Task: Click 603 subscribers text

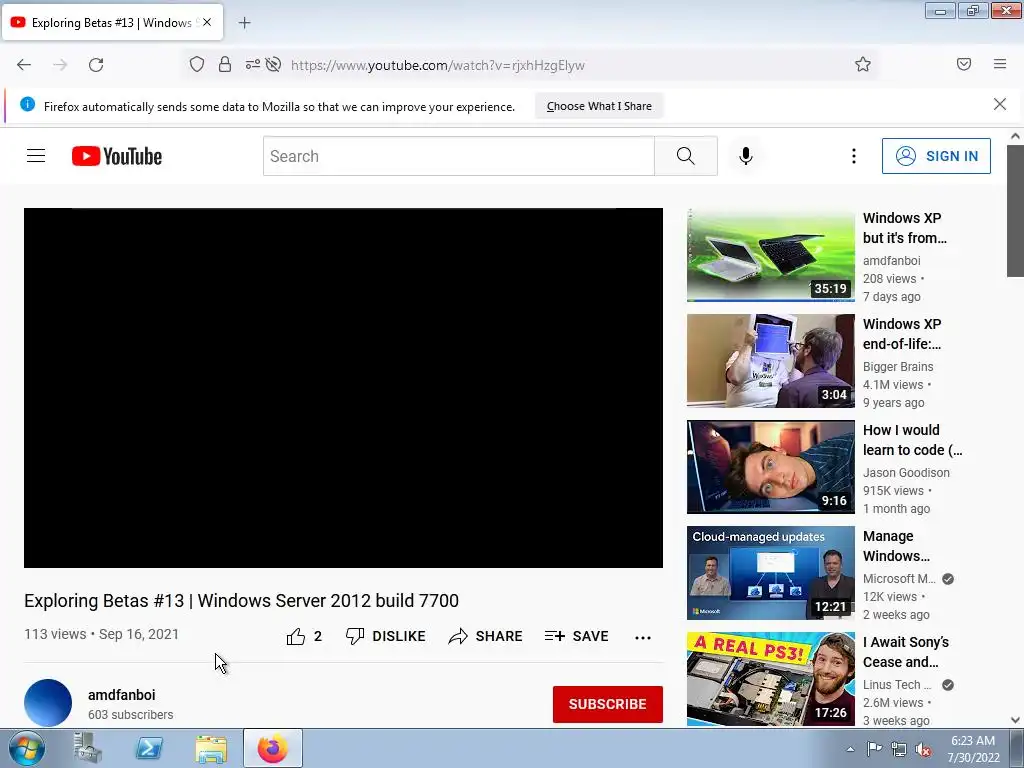Action: click(131, 714)
